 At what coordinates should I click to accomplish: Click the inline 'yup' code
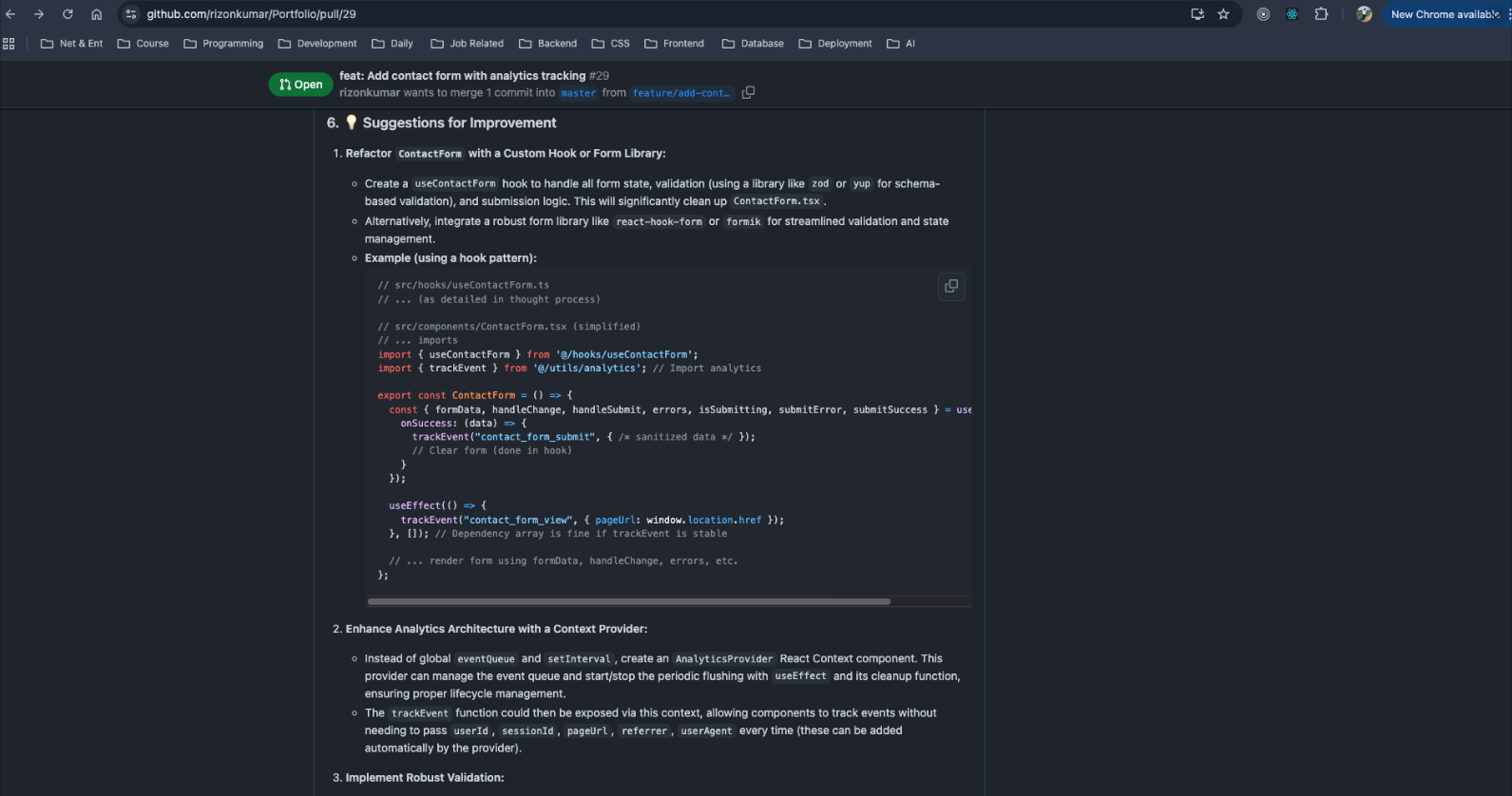coord(861,184)
